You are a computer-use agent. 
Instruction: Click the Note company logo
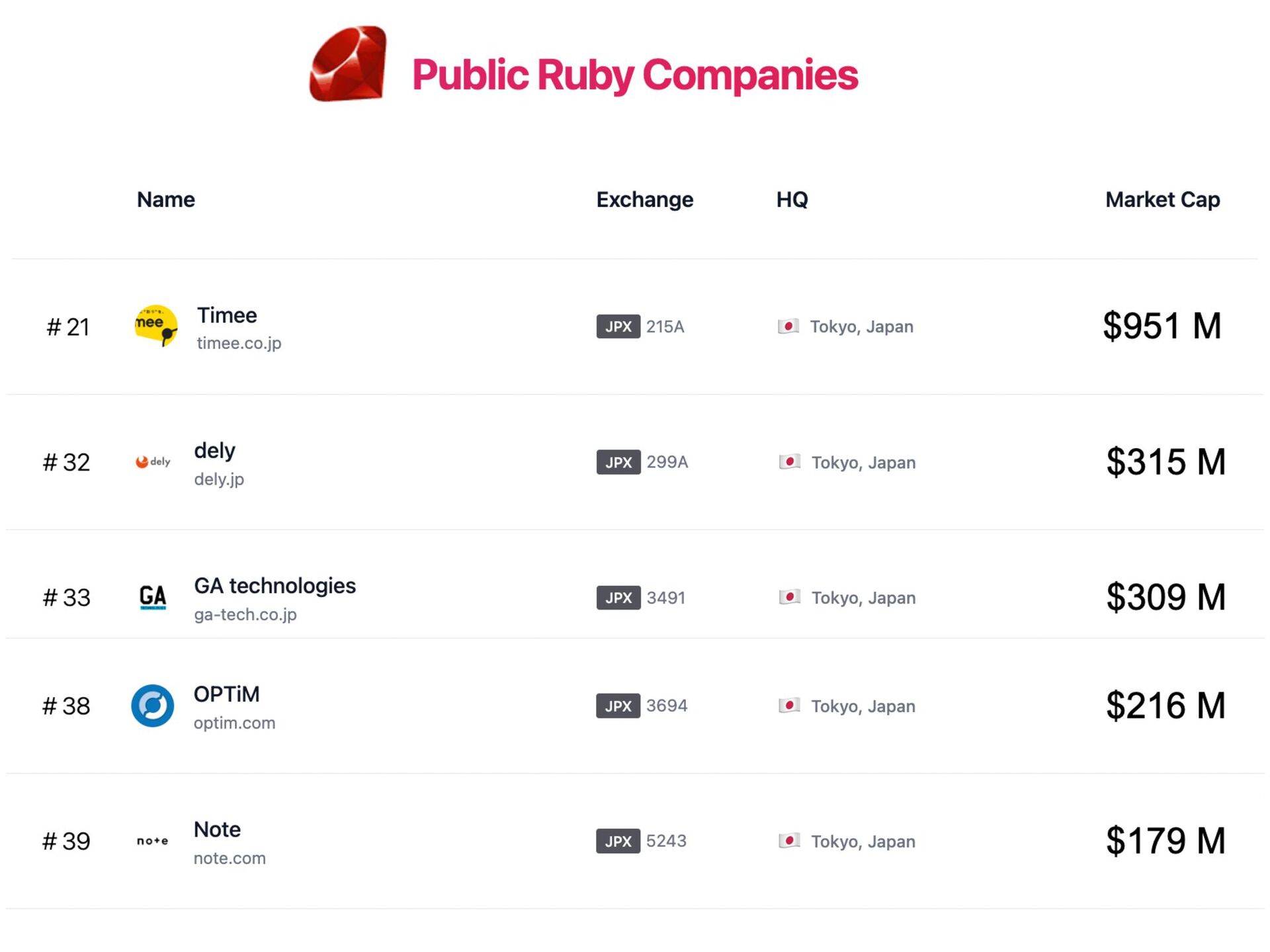click(153, 841)
